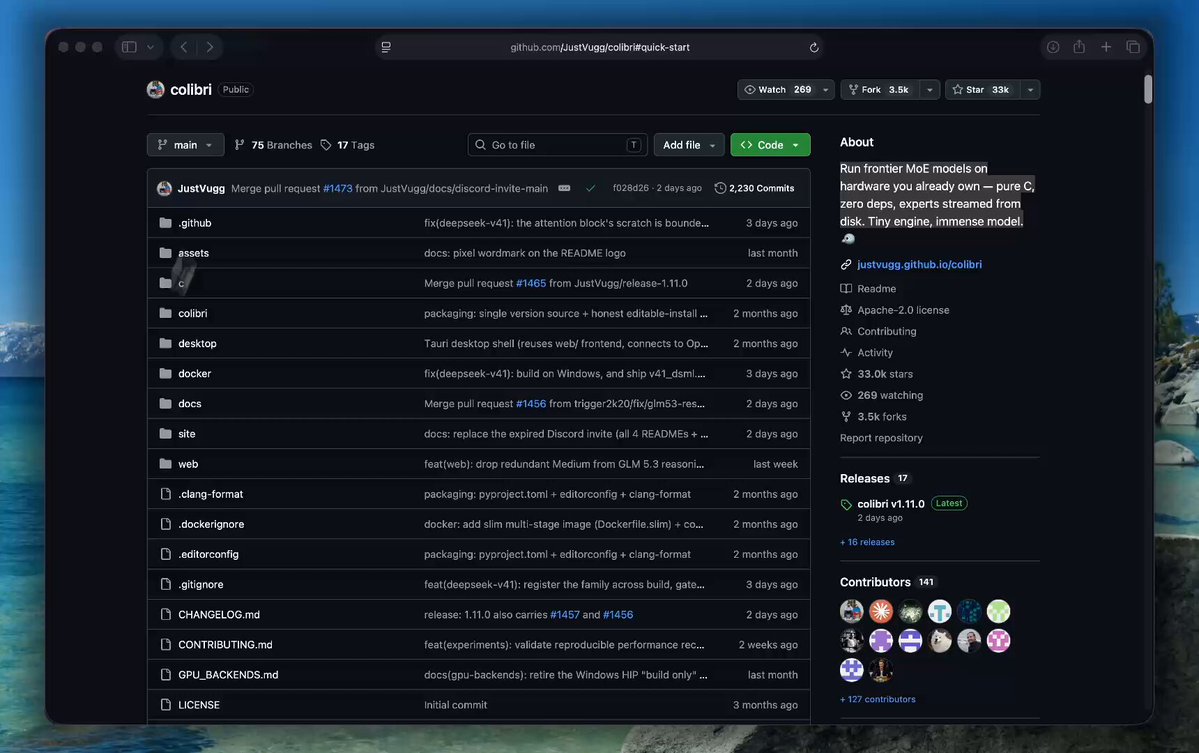This screenshot has width=1199, height=753.
Task: Open the green Code dropdown
Action: [x=770, y=144]
